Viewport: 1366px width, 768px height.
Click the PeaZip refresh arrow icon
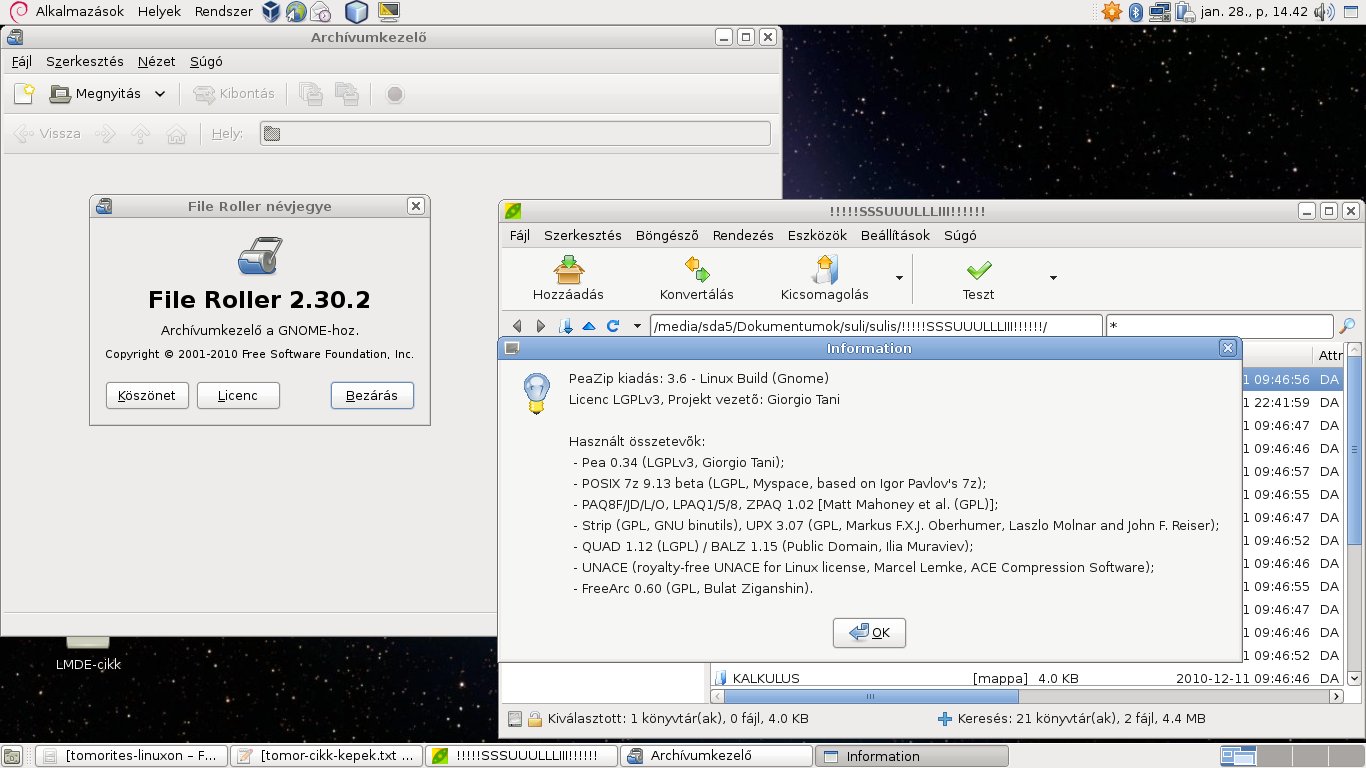pos(613,326)
